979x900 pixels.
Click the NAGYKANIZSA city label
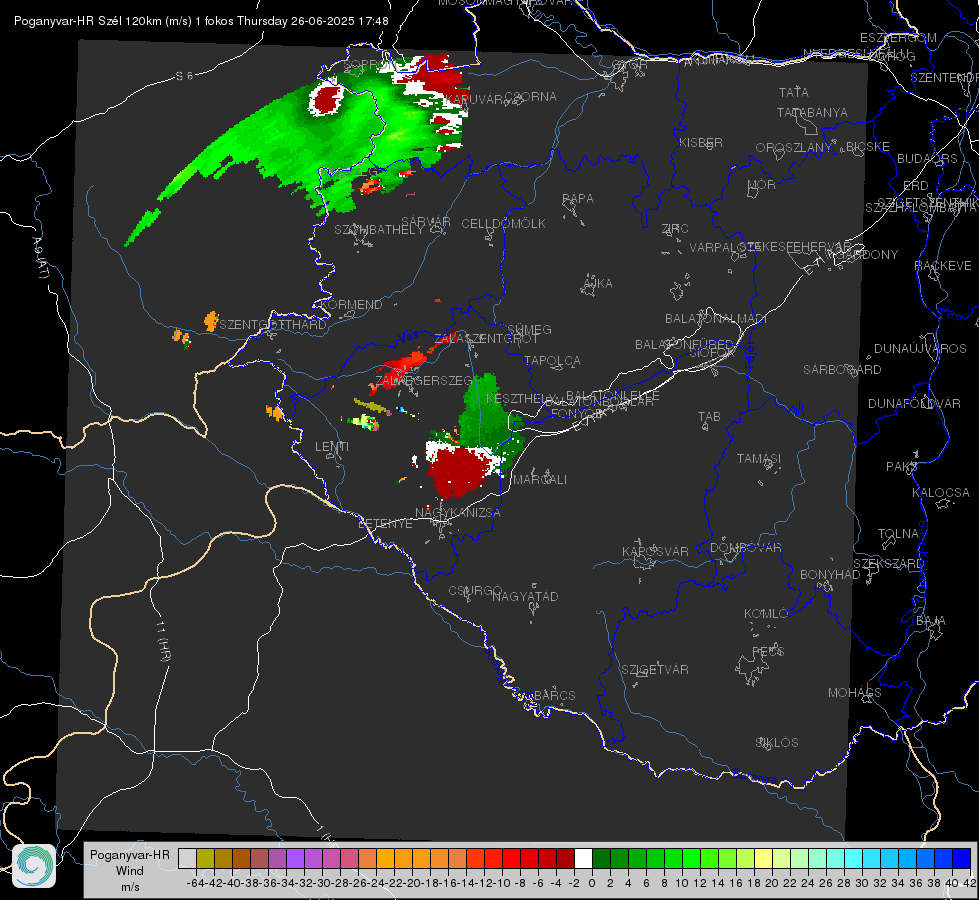tap(458, 513)
